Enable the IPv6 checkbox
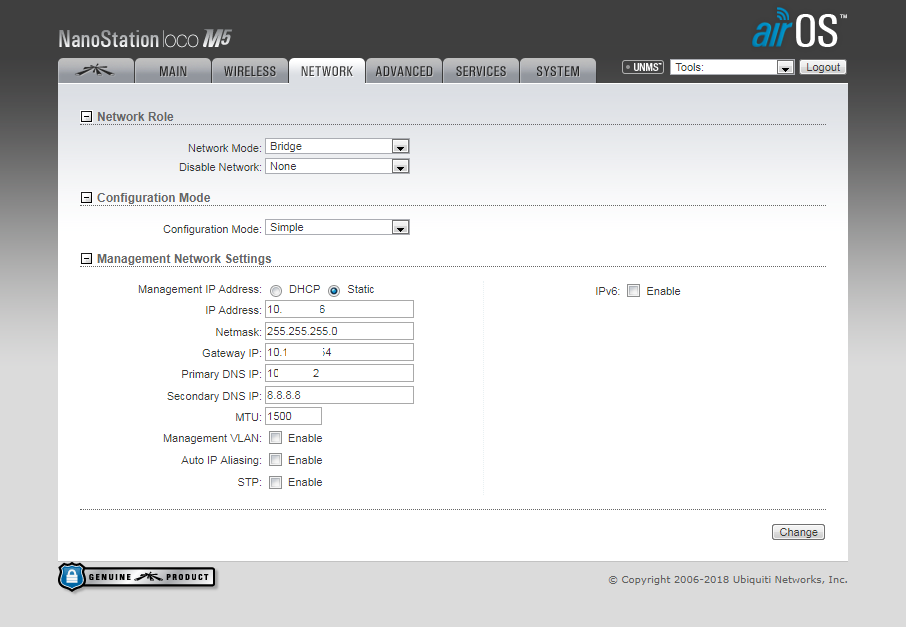906x627 pixels. coord(634,291)
